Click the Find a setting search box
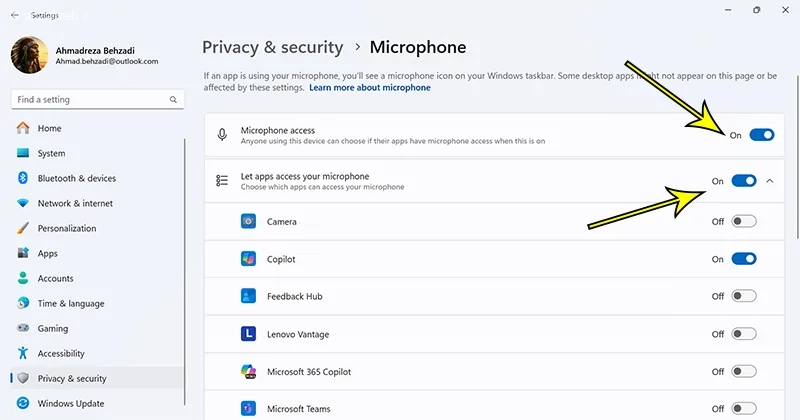Viewport: 800px width, 420px height. click(90, 100)
